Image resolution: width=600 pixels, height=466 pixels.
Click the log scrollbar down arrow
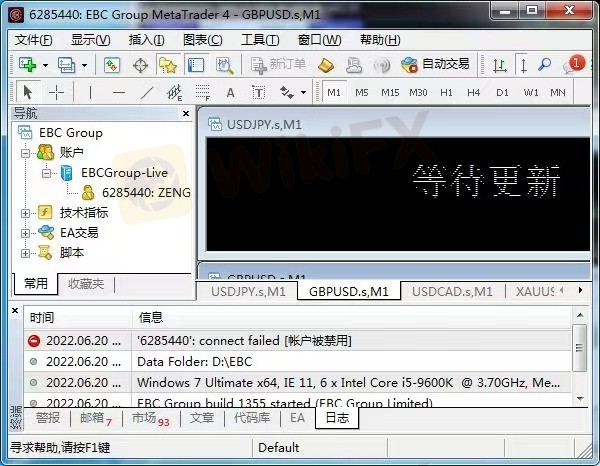580,399
